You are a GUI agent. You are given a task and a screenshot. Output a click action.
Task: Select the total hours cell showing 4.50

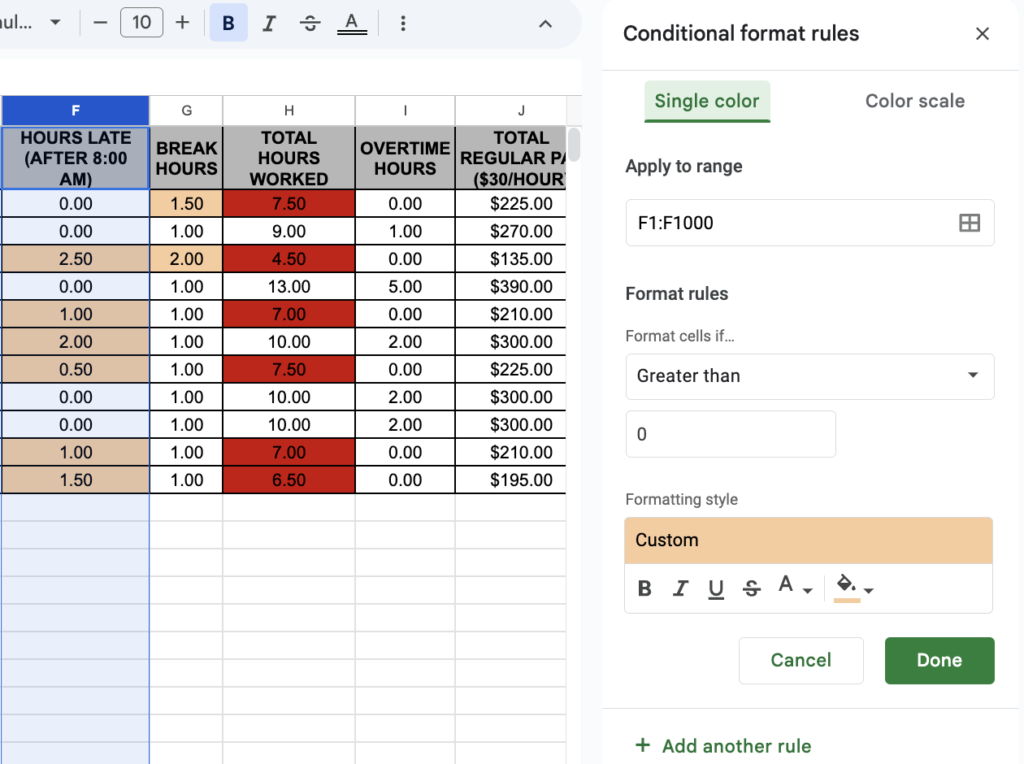tap(289, 259)
